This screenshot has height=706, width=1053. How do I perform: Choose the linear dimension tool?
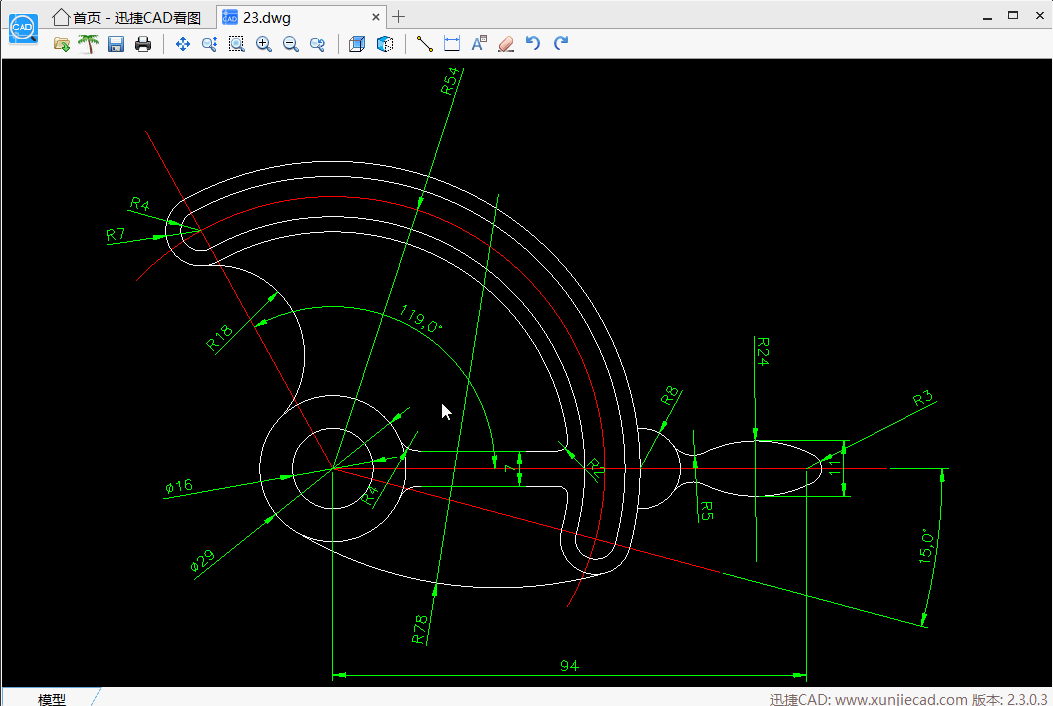452,44
